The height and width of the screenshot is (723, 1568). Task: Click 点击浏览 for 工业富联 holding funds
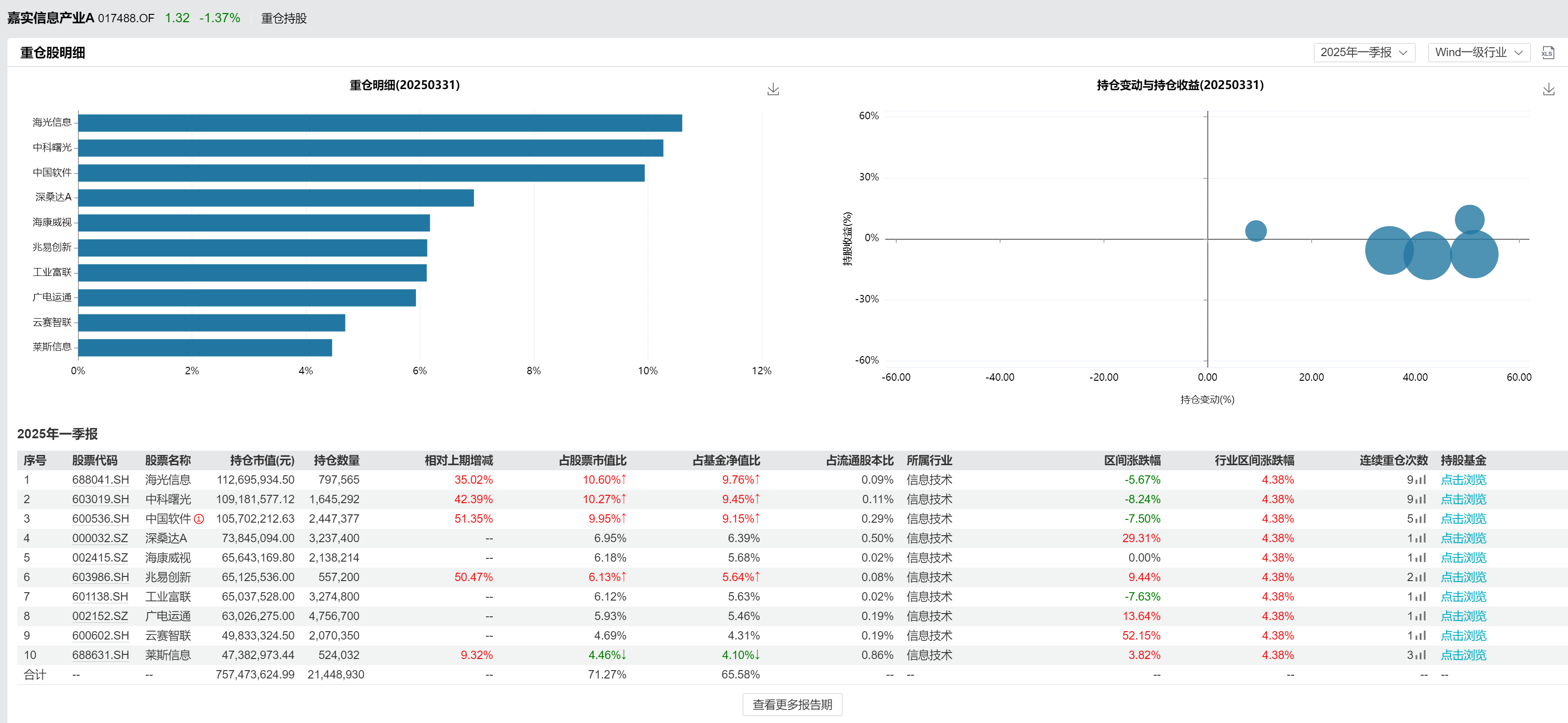coord(1463,597)
